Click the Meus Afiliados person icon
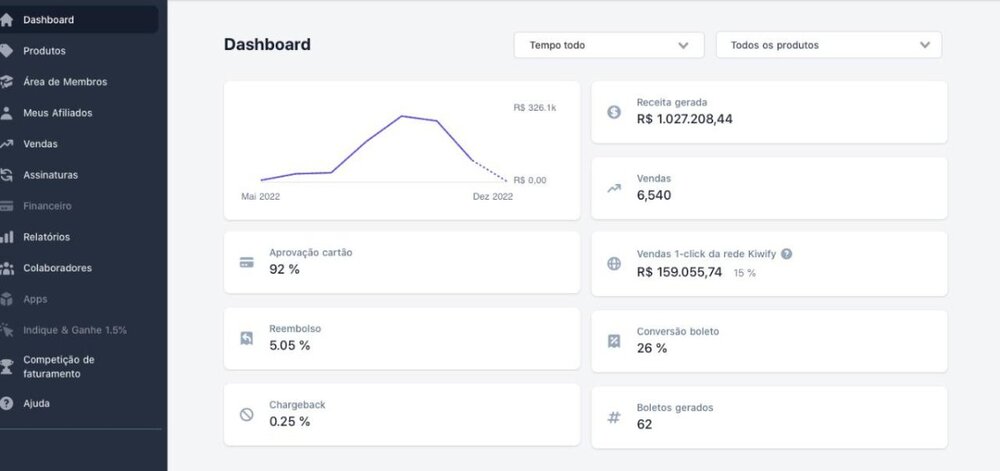 pos(6,113)
